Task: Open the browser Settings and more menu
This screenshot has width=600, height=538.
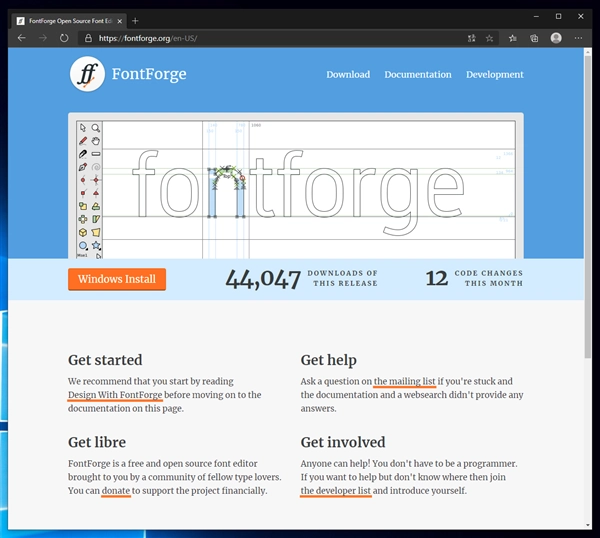Action: tap(578, 38)
